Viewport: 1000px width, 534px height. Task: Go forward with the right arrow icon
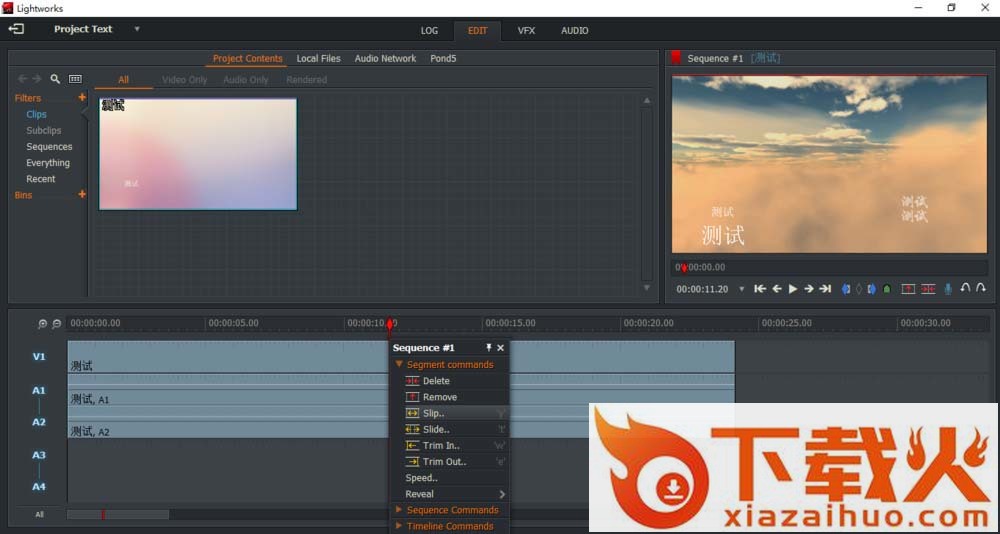coord(37,79)
